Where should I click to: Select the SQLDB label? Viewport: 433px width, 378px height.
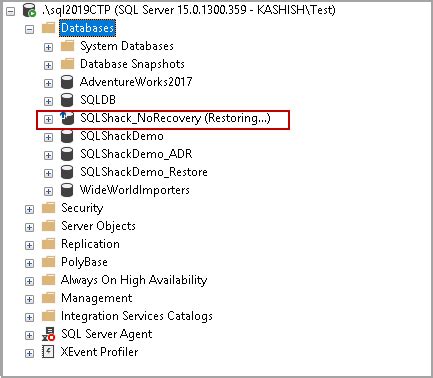click(x=98, y=100)
